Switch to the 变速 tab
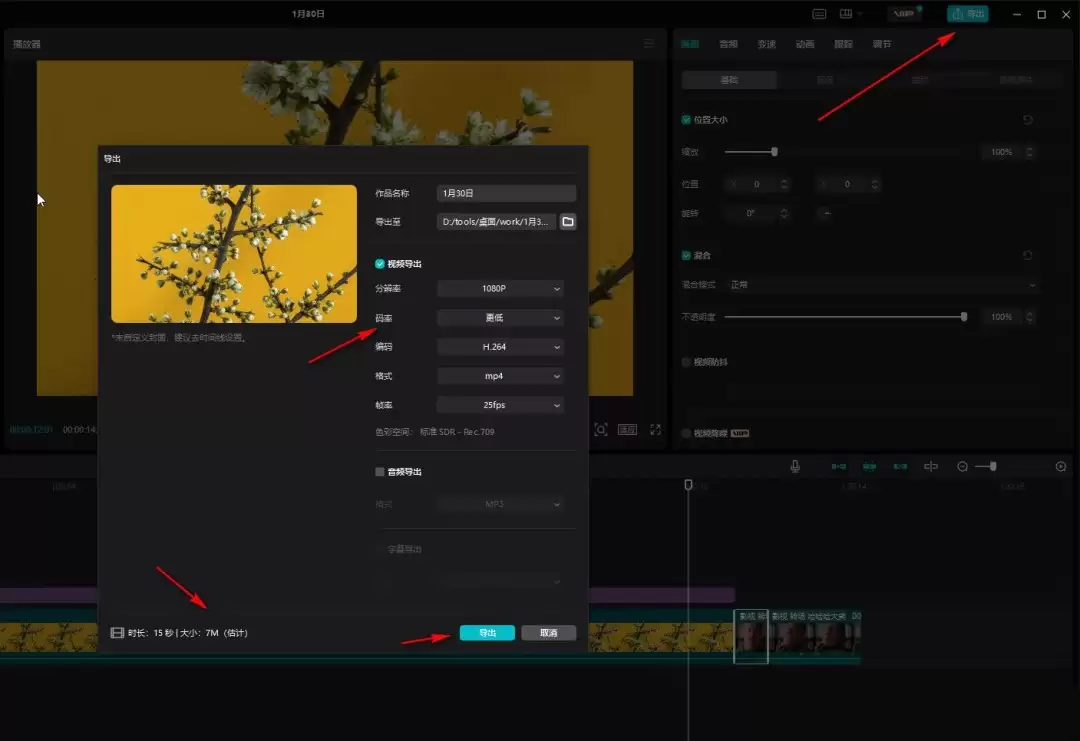Image resolution: width=1080 pixels, height=741 pixels. point(766,44)
